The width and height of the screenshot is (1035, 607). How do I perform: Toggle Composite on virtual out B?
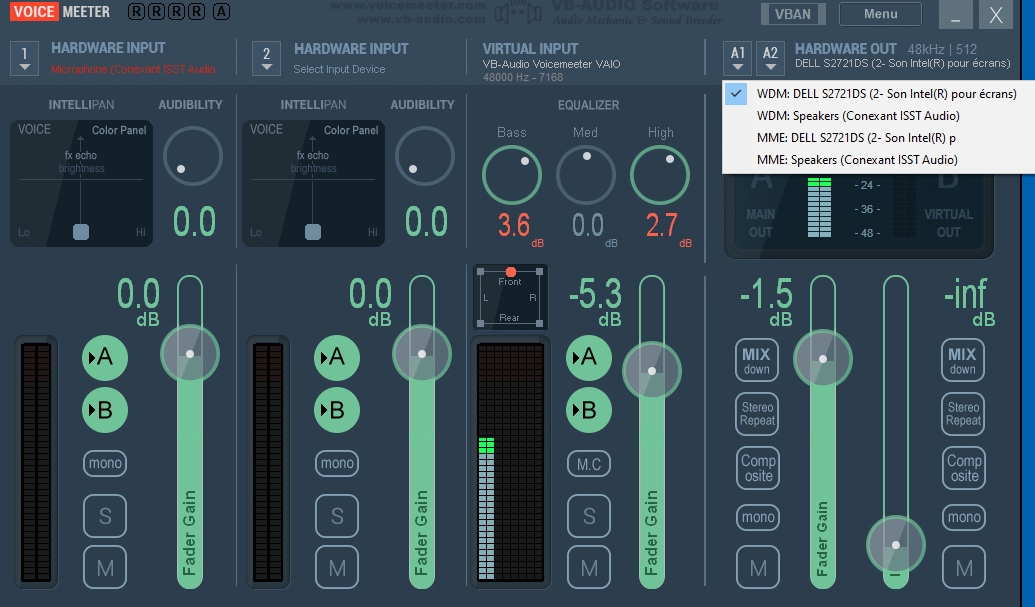point(964,468)
